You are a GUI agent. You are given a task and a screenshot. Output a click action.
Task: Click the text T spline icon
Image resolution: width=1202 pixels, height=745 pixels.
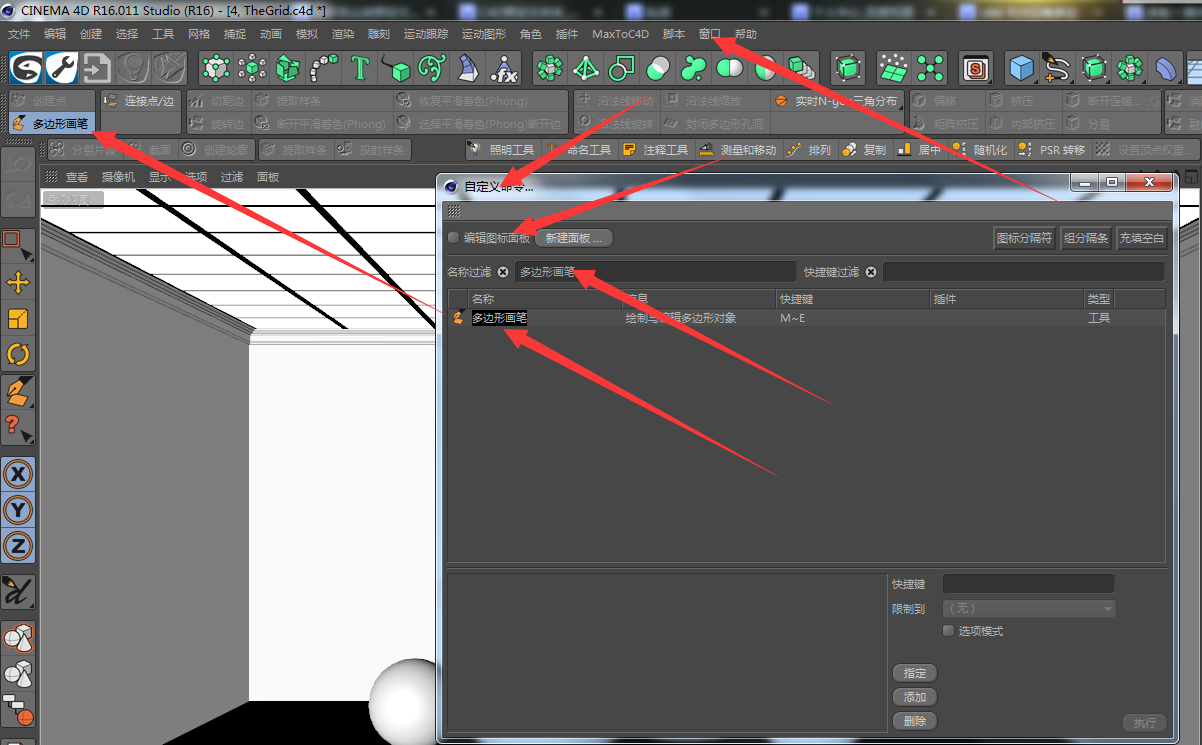coord(360,68)
